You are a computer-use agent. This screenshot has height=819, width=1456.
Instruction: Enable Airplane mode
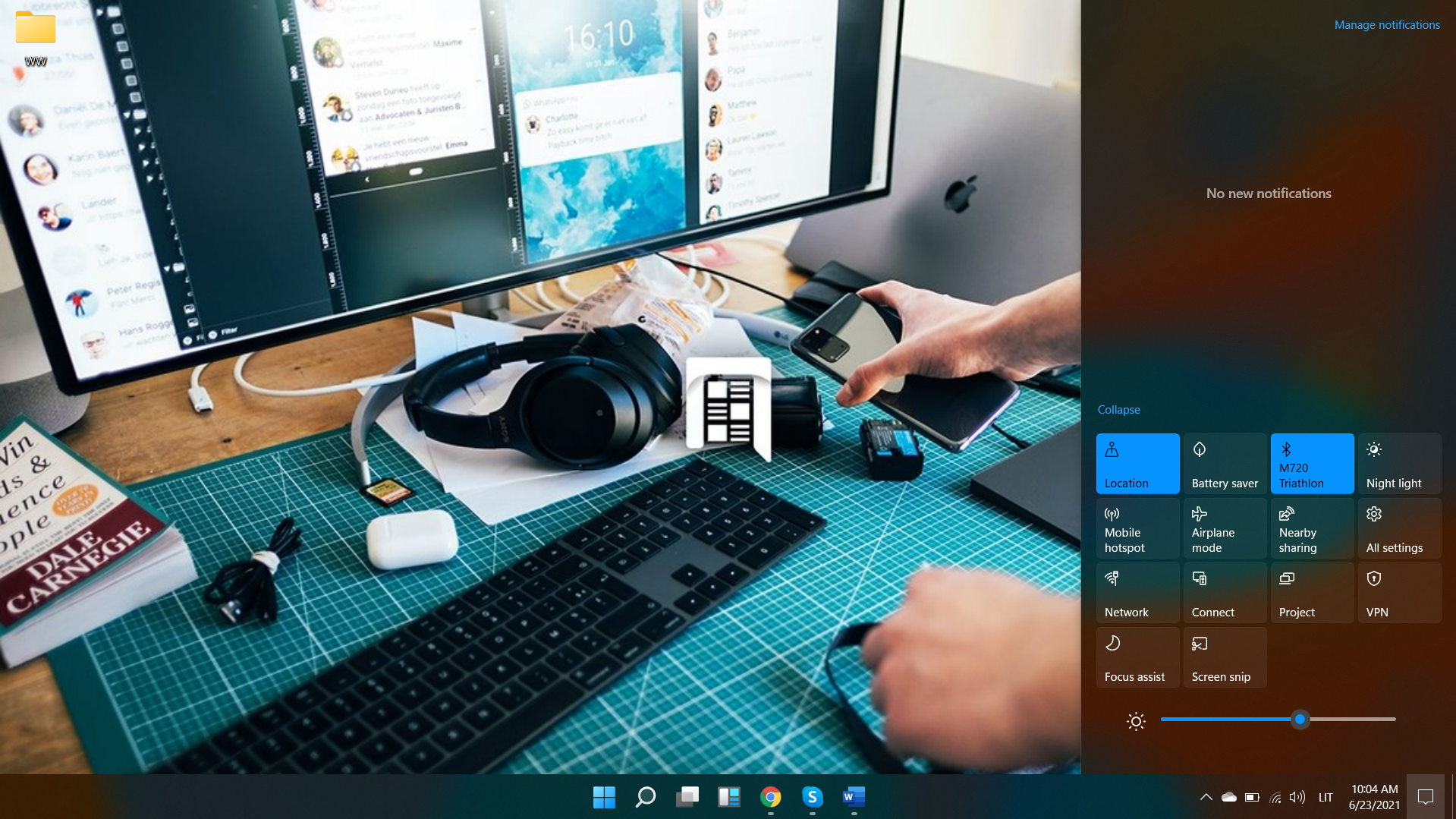(1225, 528)
